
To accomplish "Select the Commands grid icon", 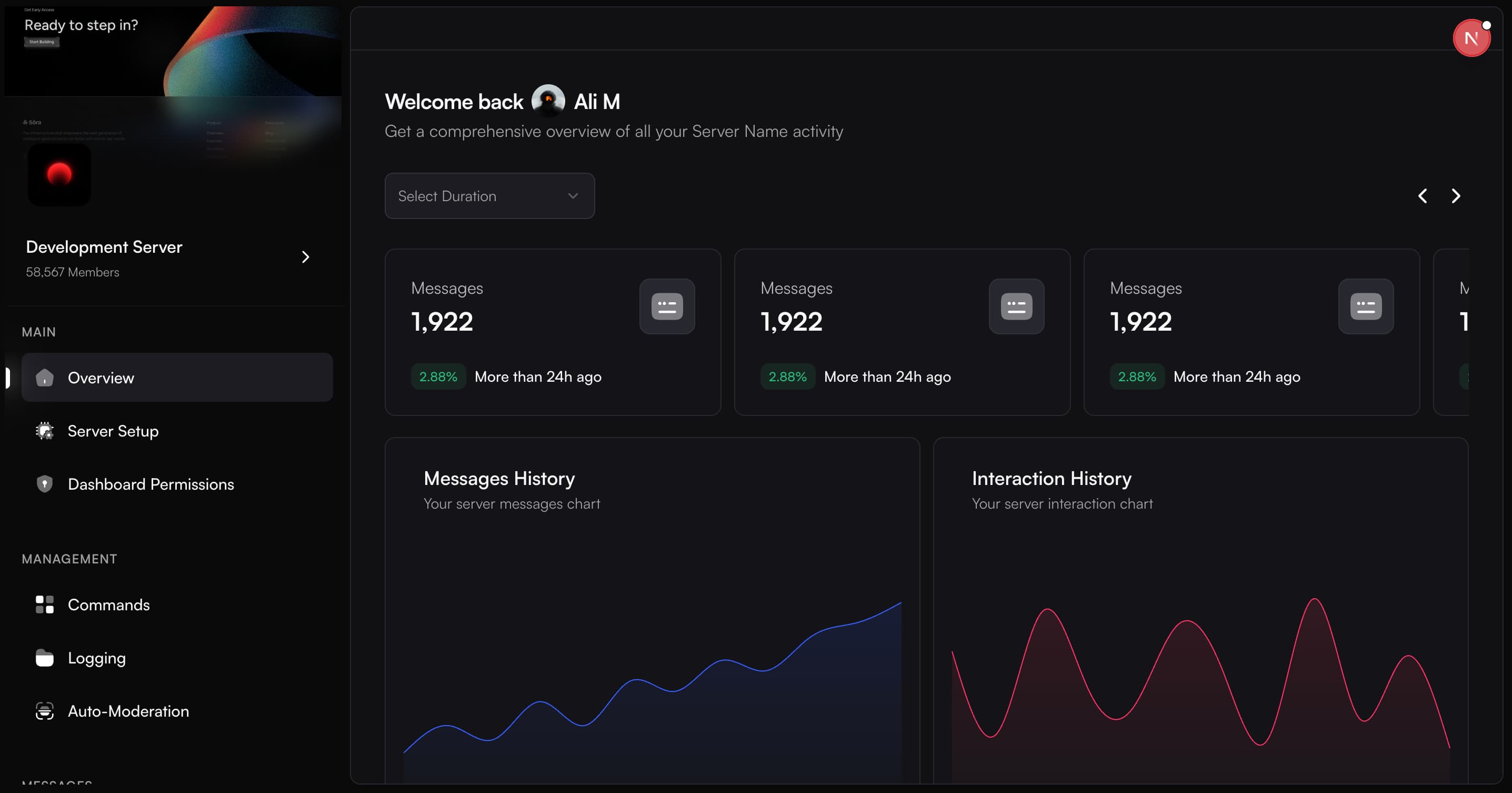I will (x=45, y=604).
